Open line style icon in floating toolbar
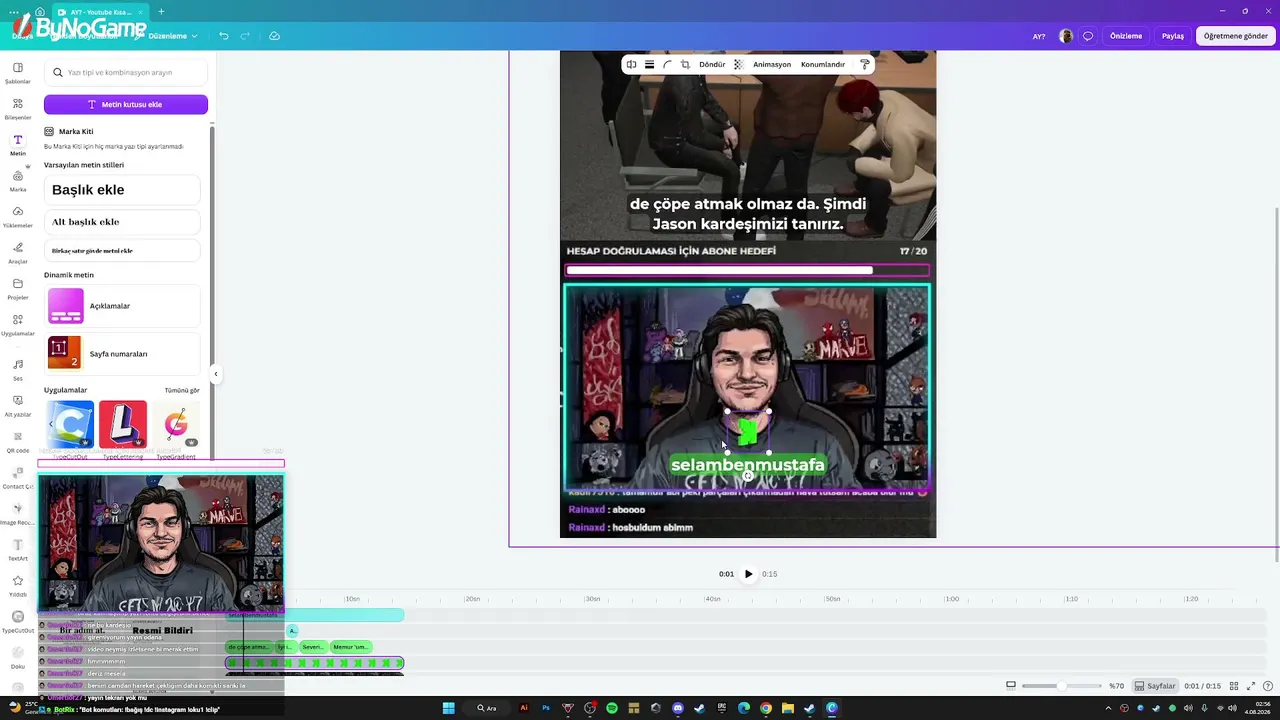Image resolution: width=1280 pixels, height=720 pixels. point(649,64)
